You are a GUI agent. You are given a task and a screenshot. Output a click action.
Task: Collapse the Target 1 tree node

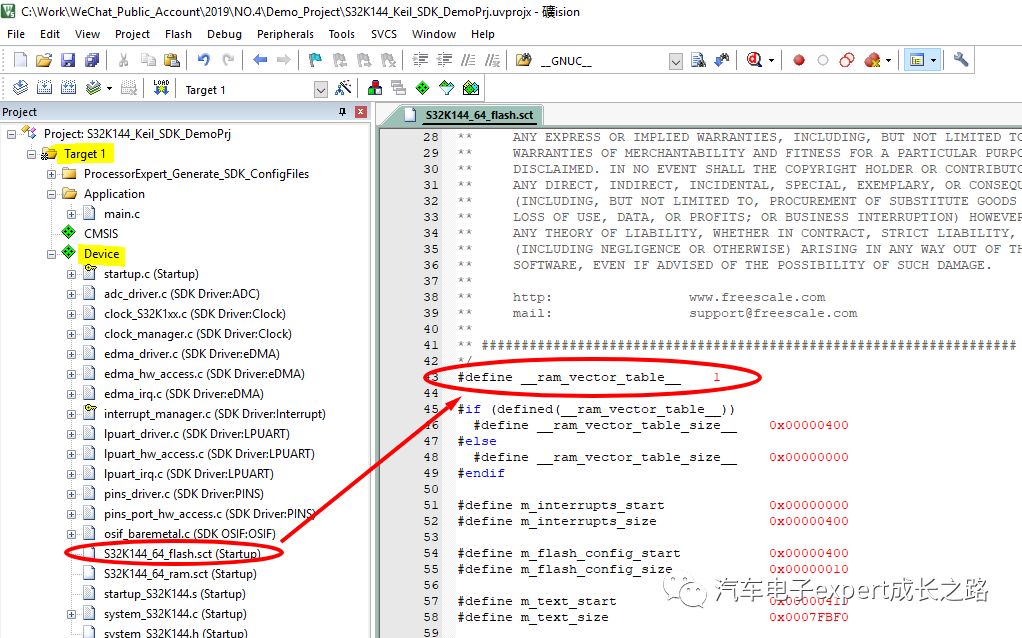pyautogui.click(x=29, y=153)
